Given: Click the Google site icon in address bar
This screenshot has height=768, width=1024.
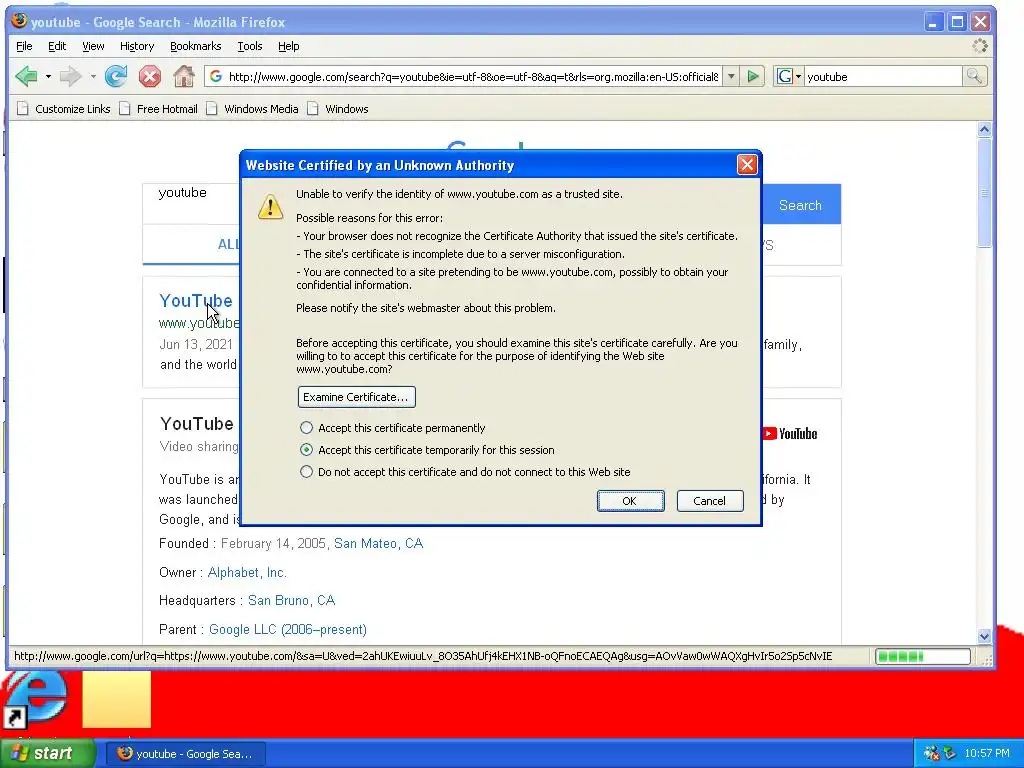Looking at the screenshot, I should 216,76.
